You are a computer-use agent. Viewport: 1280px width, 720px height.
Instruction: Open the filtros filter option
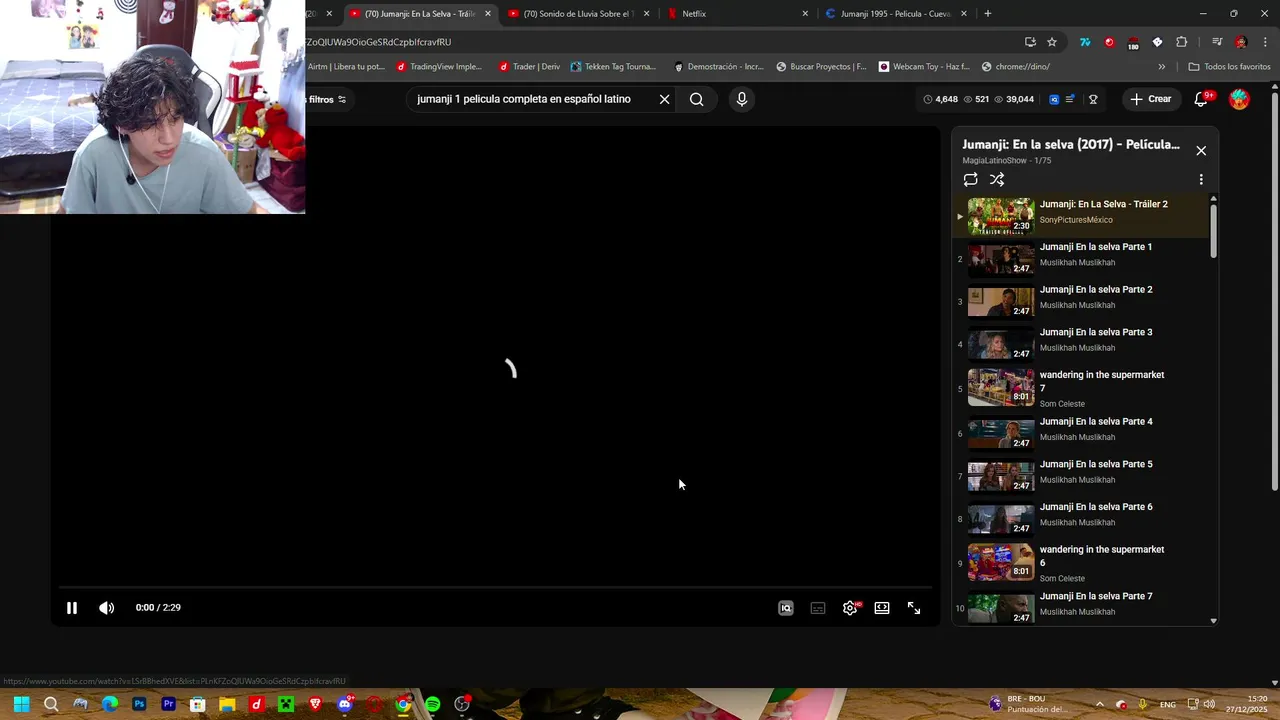(327, 99)
